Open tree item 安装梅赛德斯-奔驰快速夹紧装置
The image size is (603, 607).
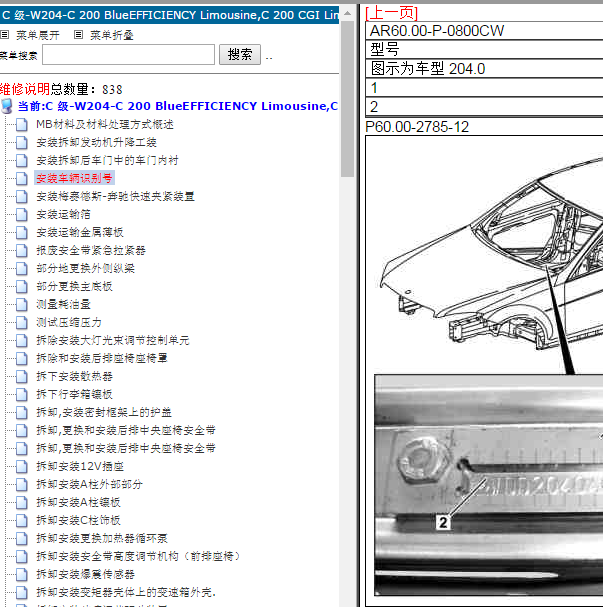115,197
